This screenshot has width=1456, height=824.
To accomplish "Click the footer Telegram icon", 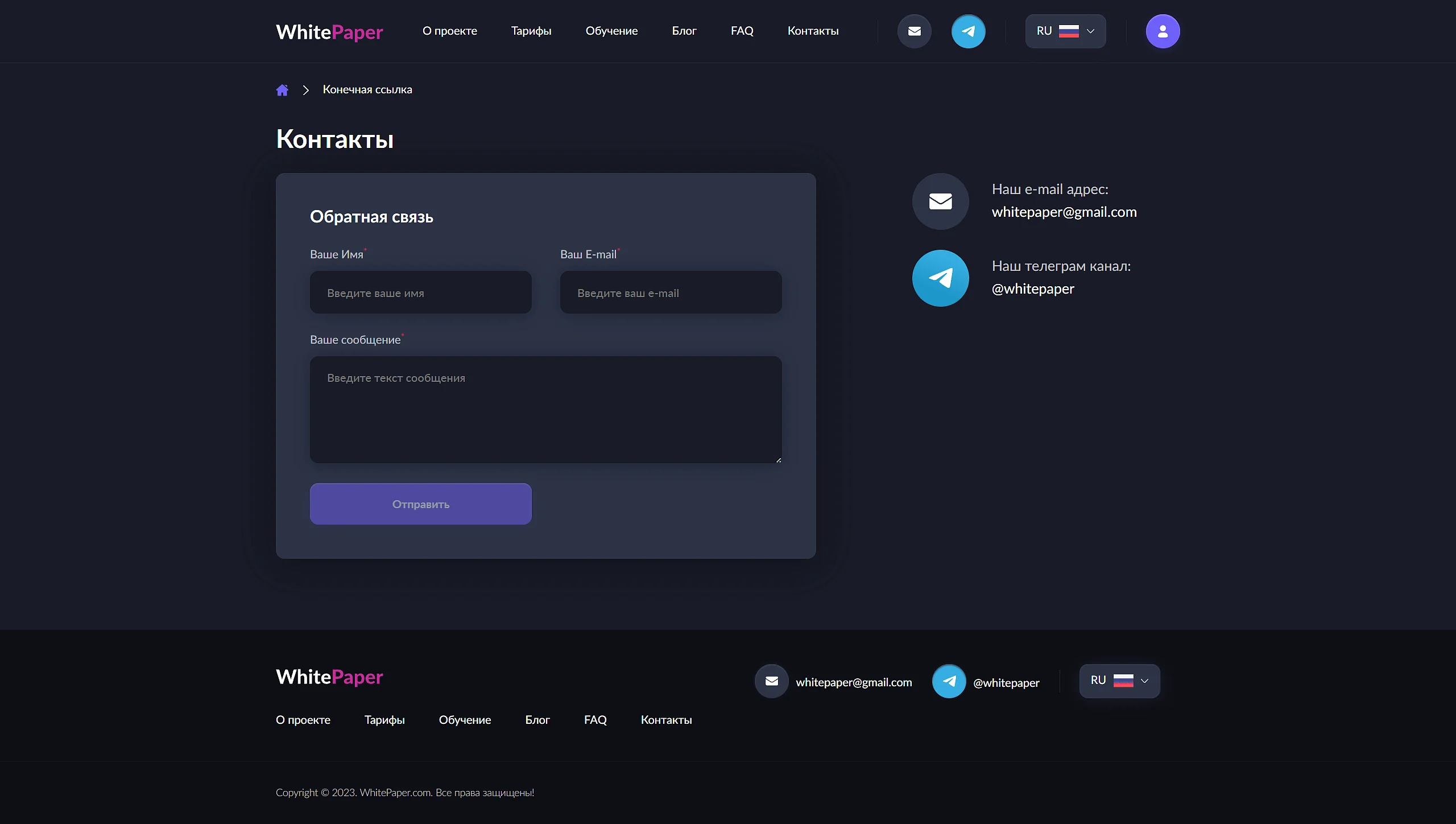I will 949,681.
